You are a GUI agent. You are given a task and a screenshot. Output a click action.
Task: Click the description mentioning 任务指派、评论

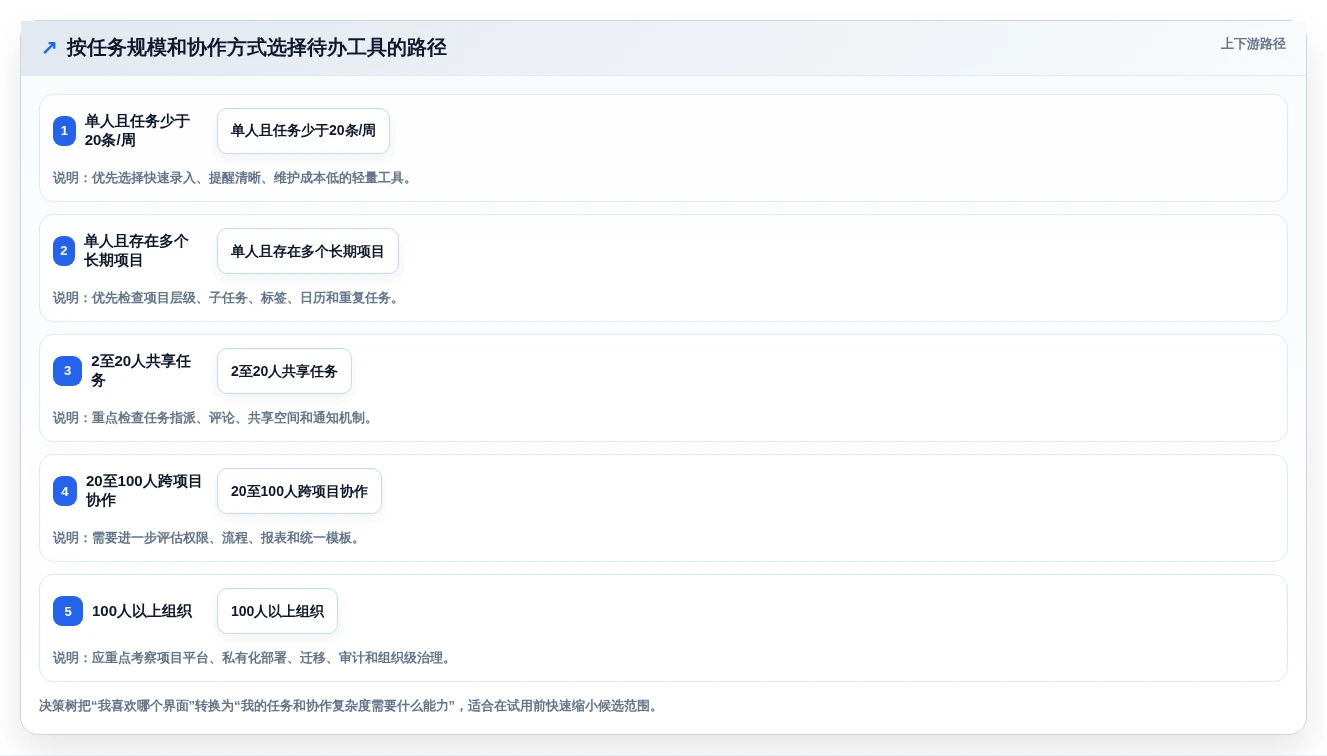coord(215,418)
